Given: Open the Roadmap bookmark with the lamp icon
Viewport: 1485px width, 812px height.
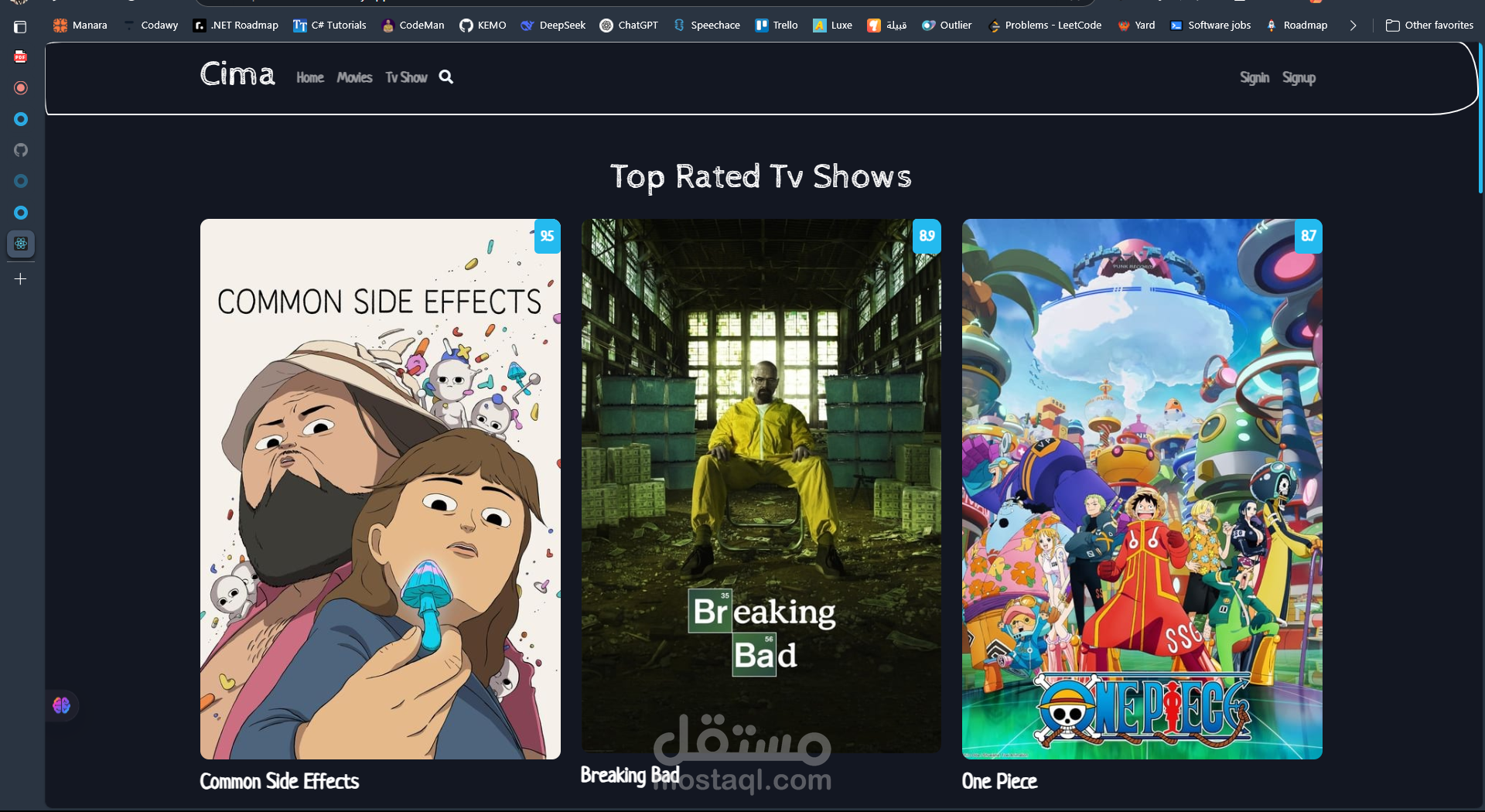Looking at the screenshot, I should (x=1297, y=26).
